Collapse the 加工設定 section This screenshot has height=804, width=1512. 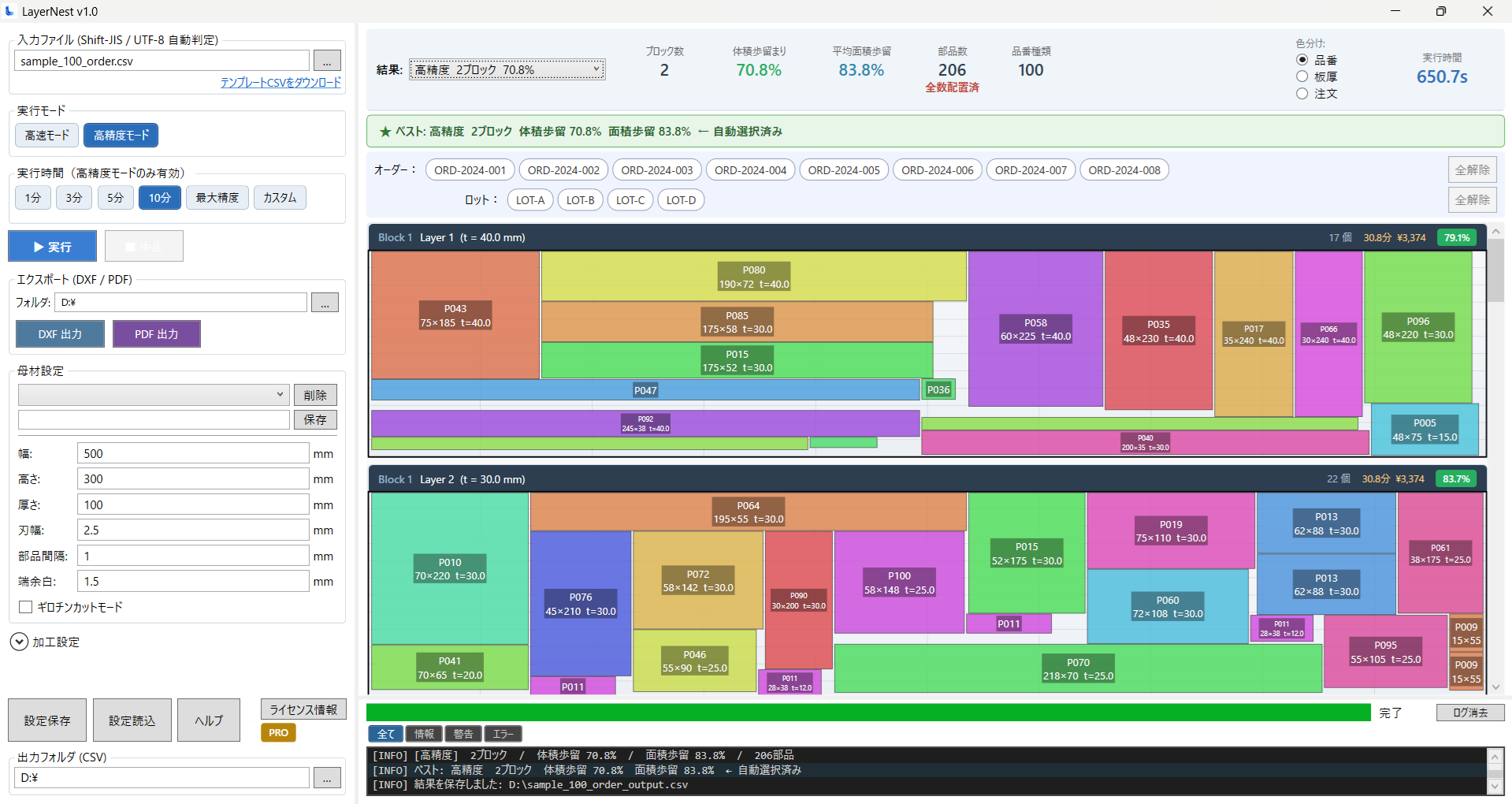click(x=18, y=642)
